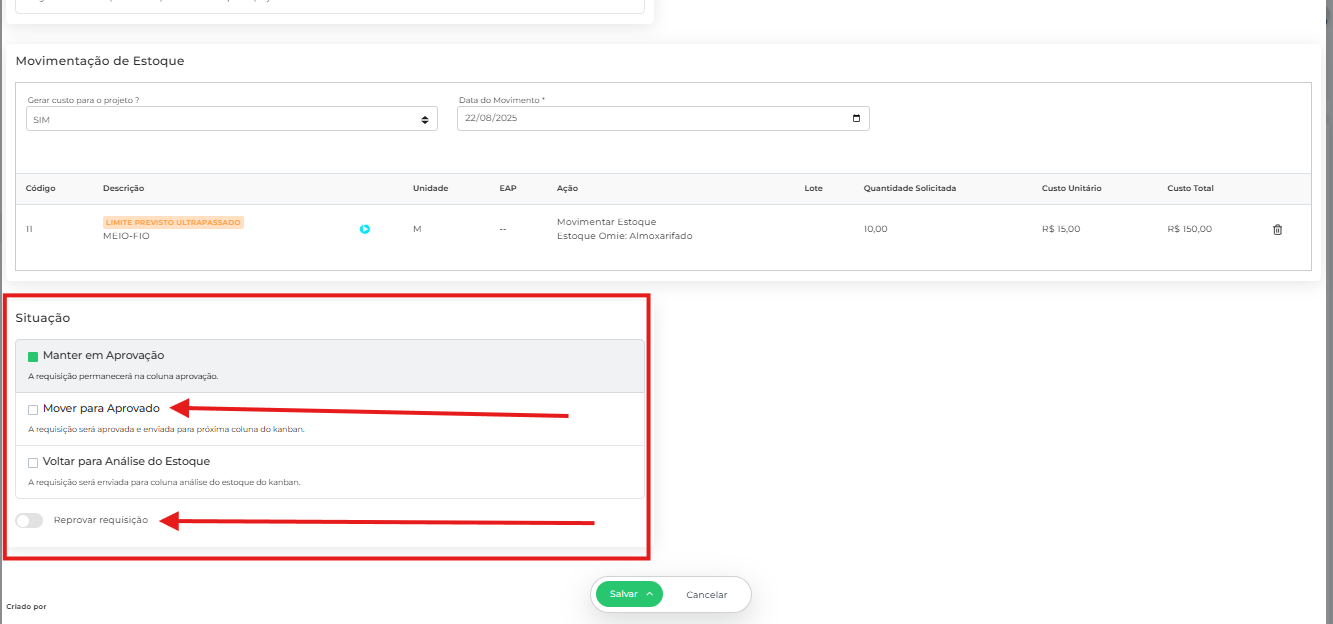Click the Descrição column header
The width and height of the screenshot is (1333, 624).
tap(124, 188)
